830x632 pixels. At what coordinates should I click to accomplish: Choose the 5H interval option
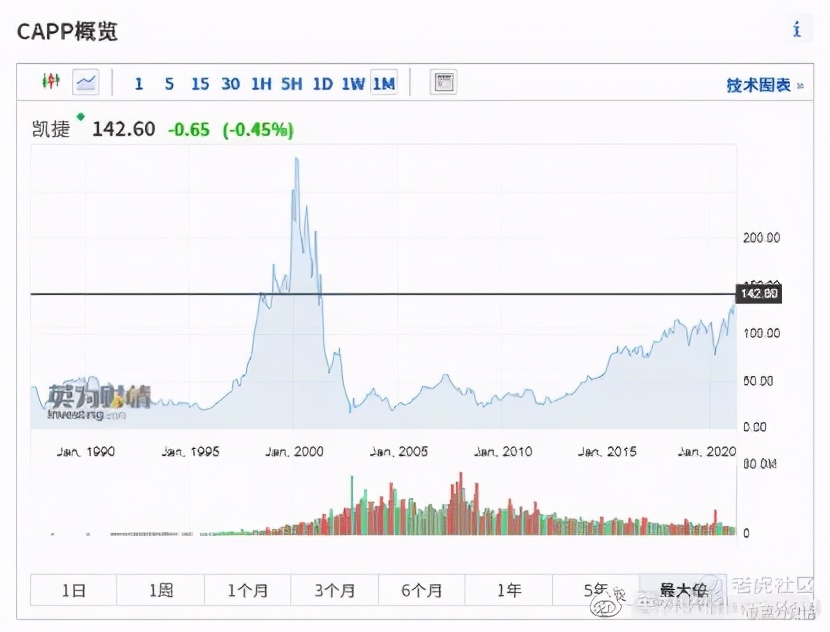click(291, 84)
